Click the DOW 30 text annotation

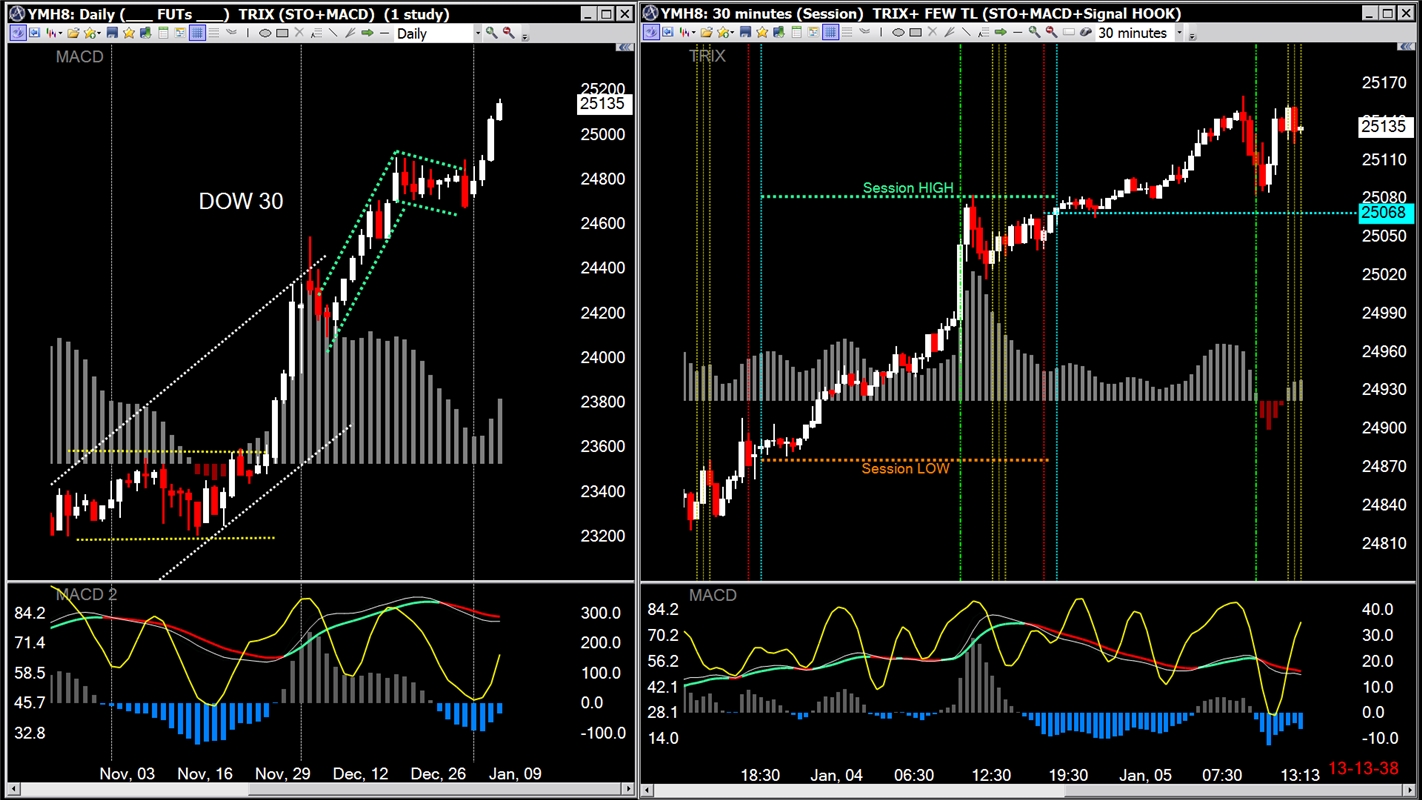[241, 201]
